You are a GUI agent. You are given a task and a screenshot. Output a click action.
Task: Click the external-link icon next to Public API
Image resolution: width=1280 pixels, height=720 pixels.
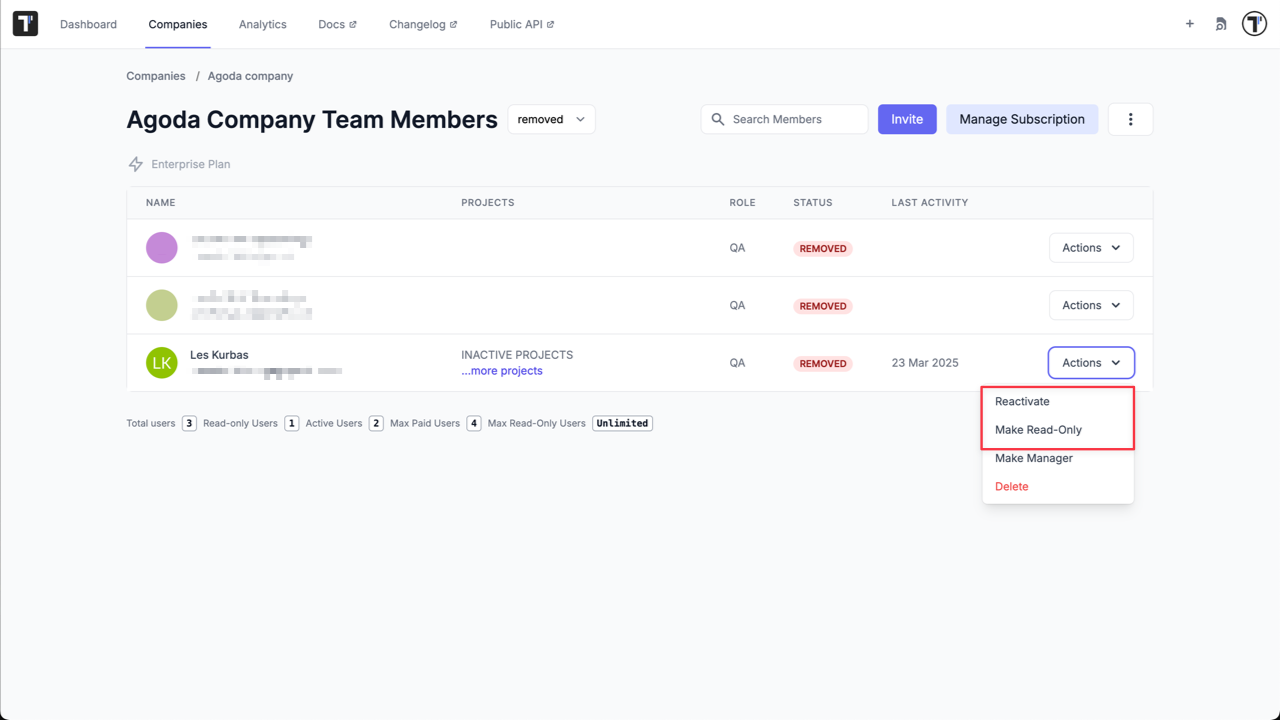click(x=549, y=23)
